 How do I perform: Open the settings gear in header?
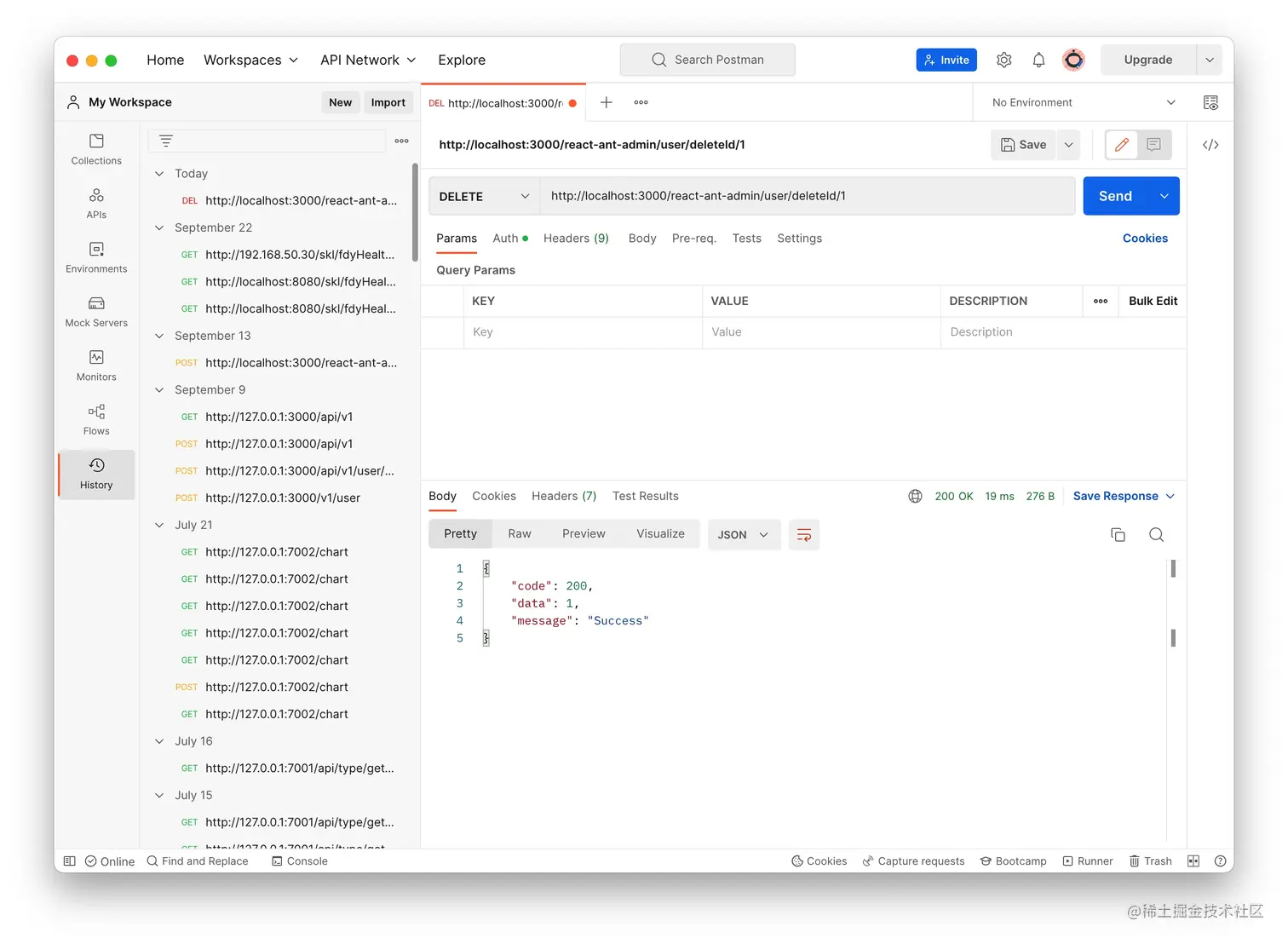point(1004,60)
